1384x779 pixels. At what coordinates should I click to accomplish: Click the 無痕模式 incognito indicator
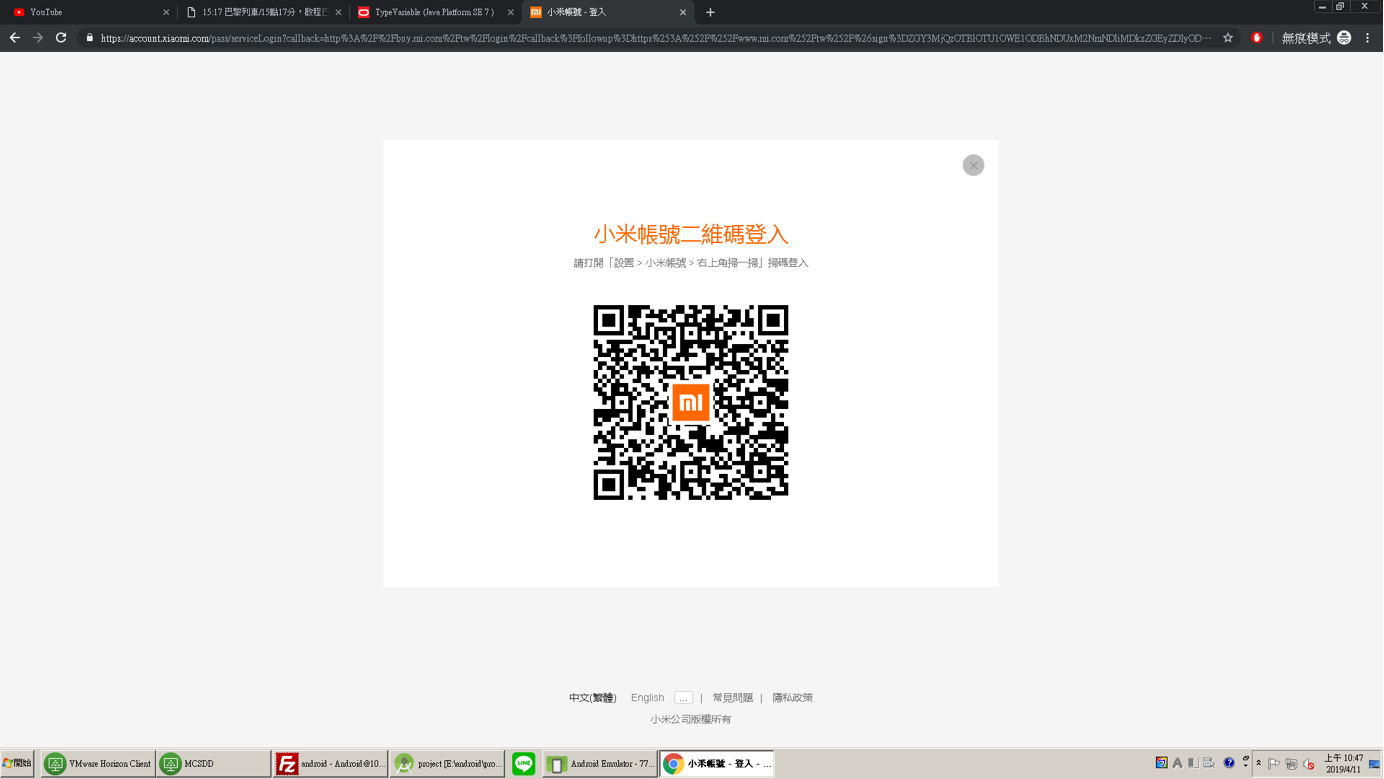(1316, 38)
